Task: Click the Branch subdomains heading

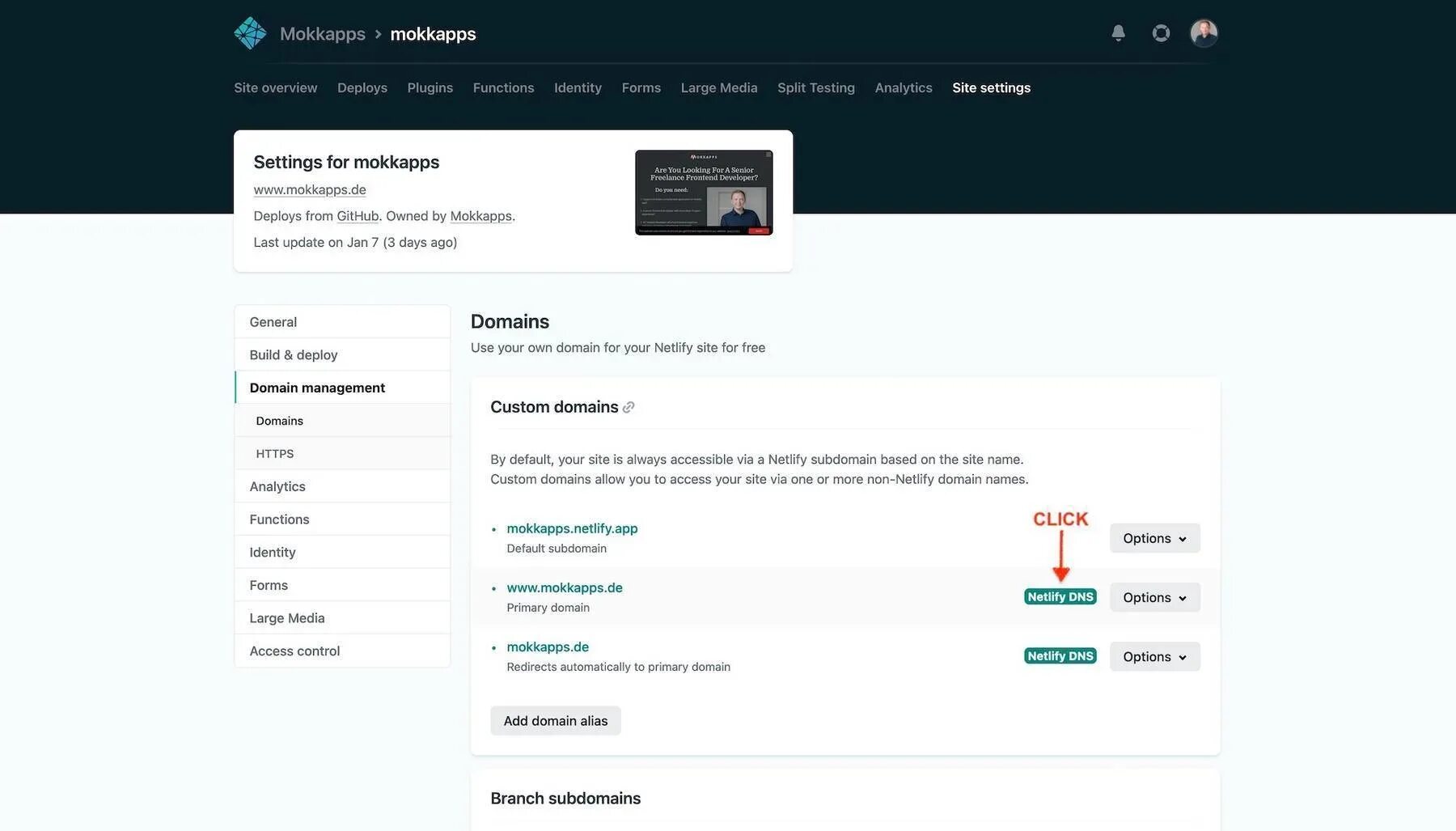Action: click(x=565, y=799)
